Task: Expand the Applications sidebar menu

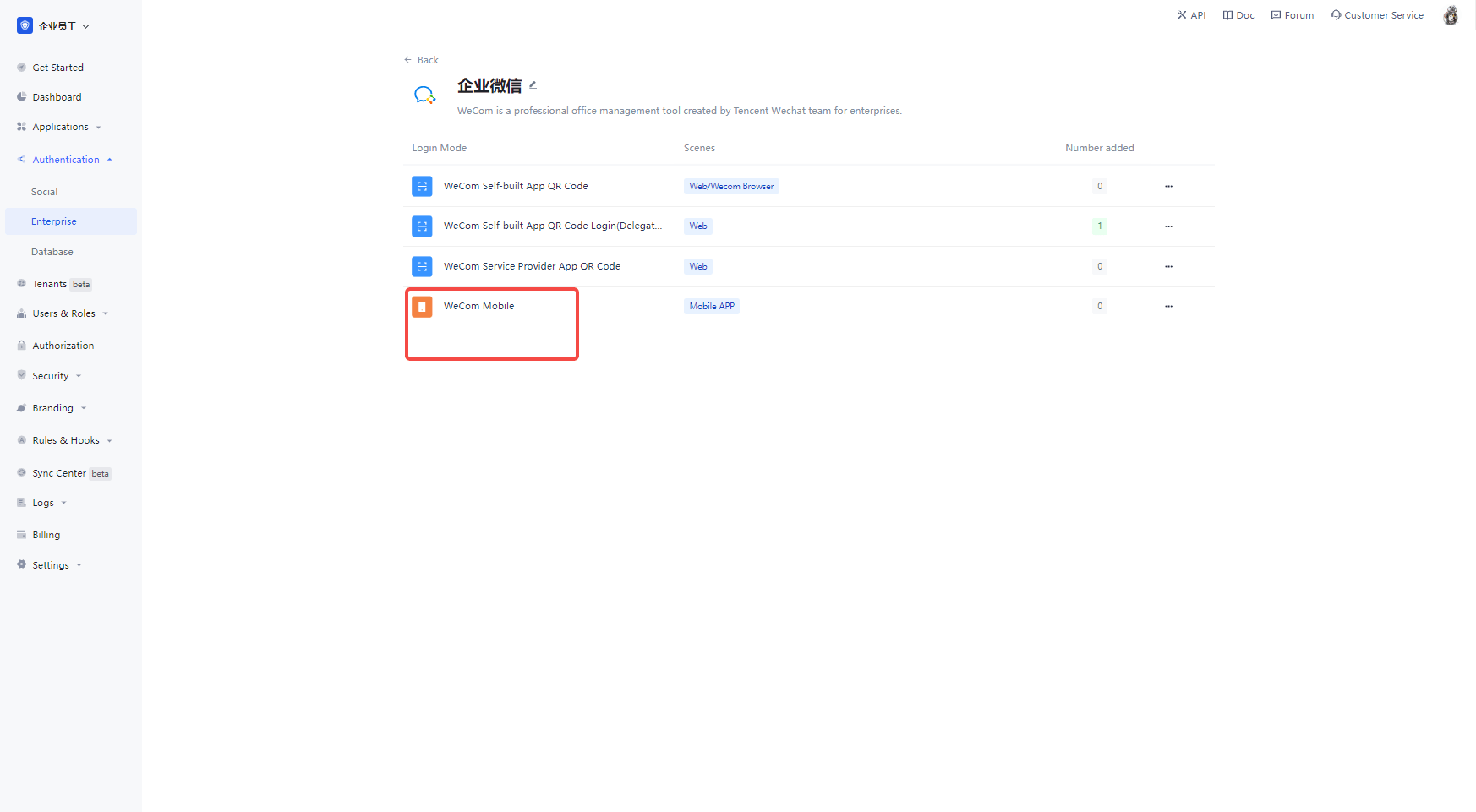Action: [x=60, y=127]
